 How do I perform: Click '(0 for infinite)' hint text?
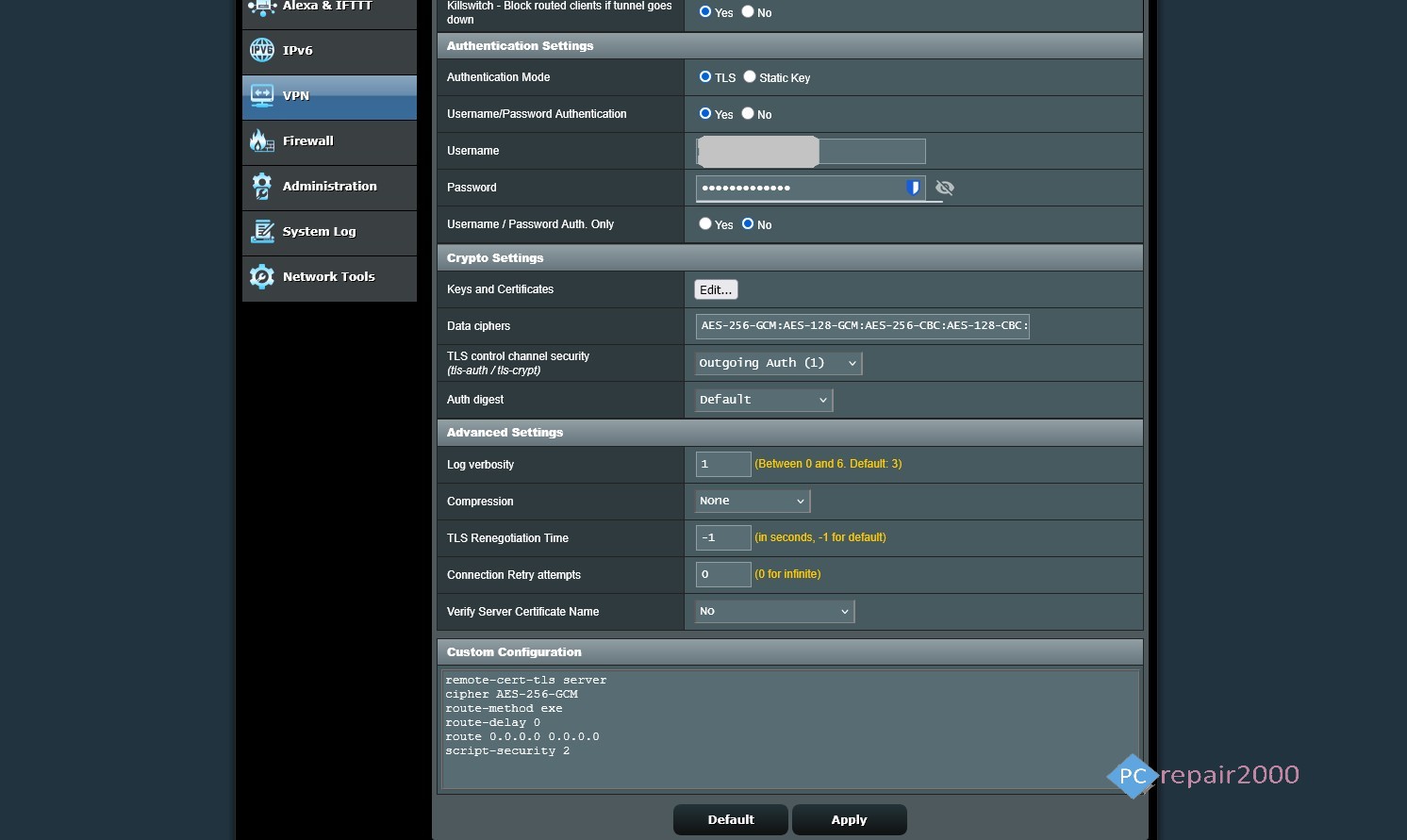(787, 574)
